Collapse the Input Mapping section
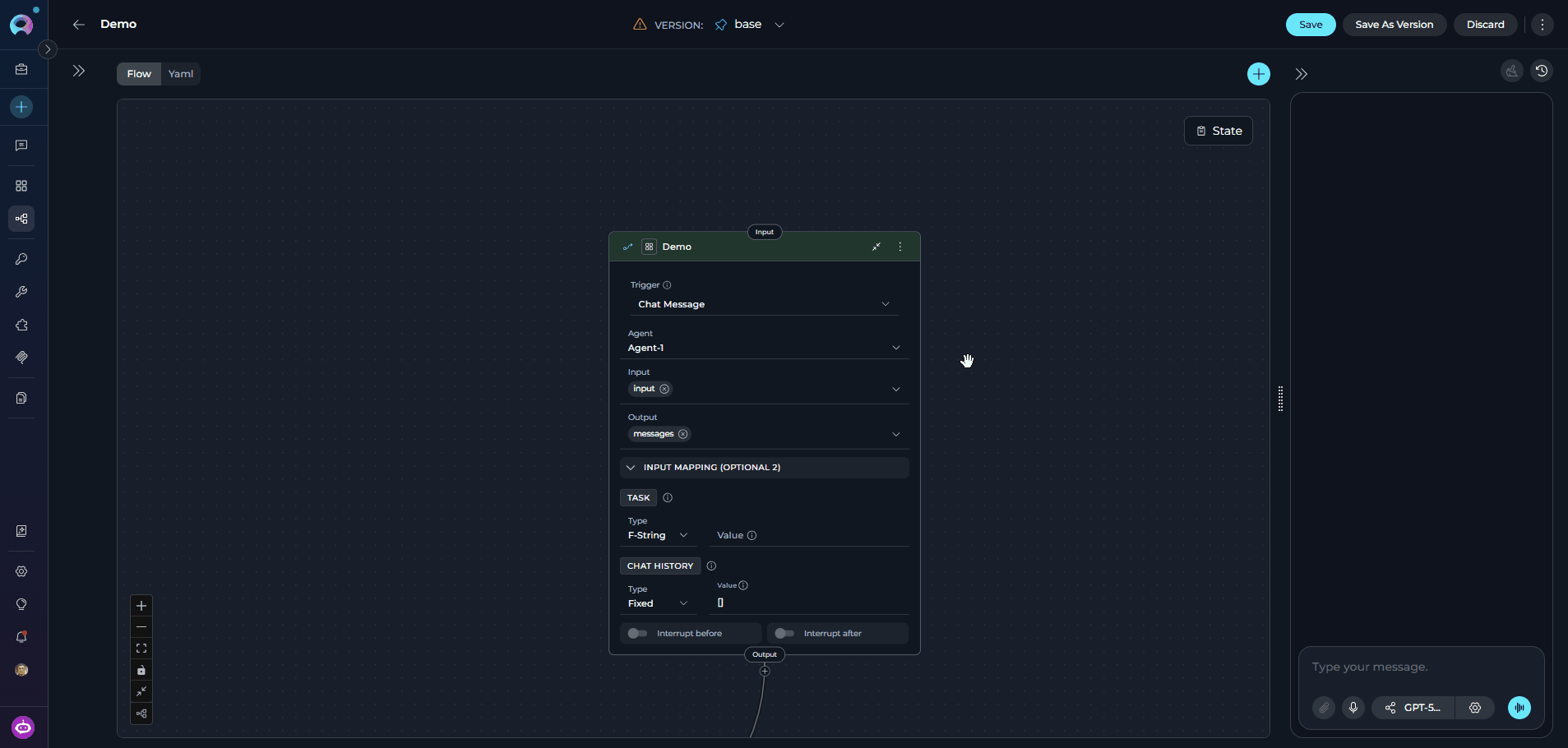This screenshot has height=748, width=1568. [x=765, y=467]
